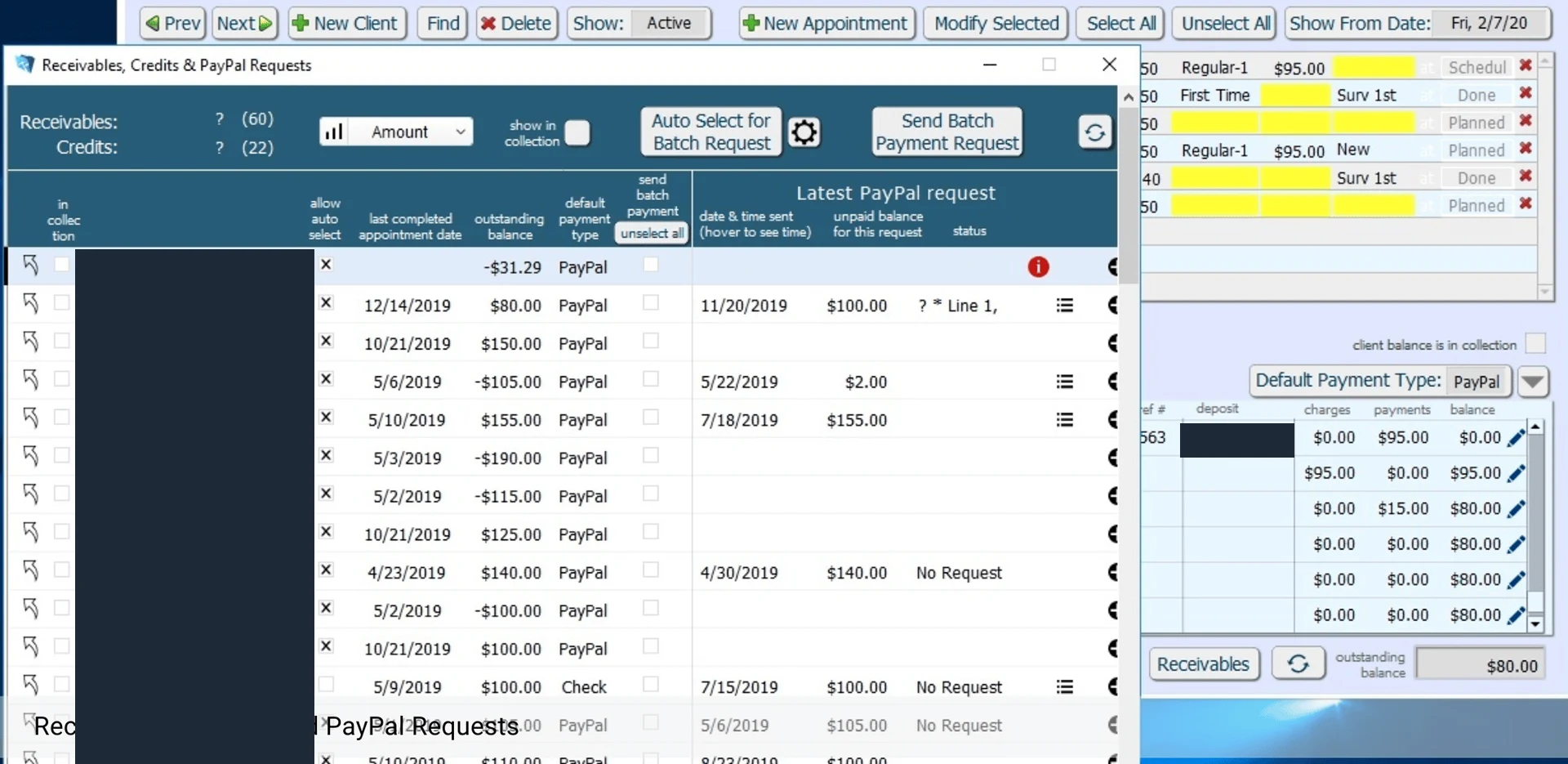Click outstanding balance field showing $80.00

point(1478,665)
